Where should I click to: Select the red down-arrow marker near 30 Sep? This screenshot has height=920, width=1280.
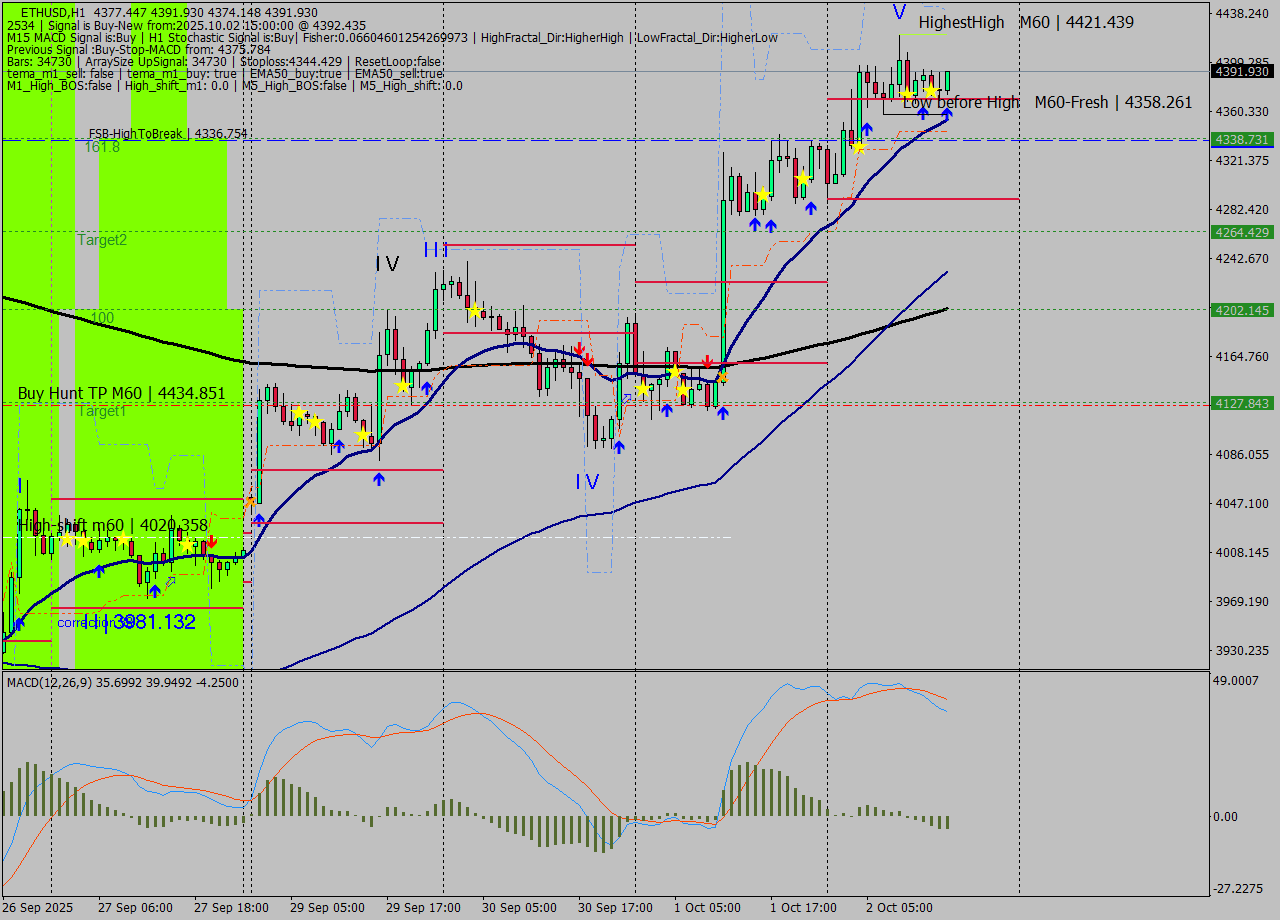pyautogui.click(x=580, y=349)
